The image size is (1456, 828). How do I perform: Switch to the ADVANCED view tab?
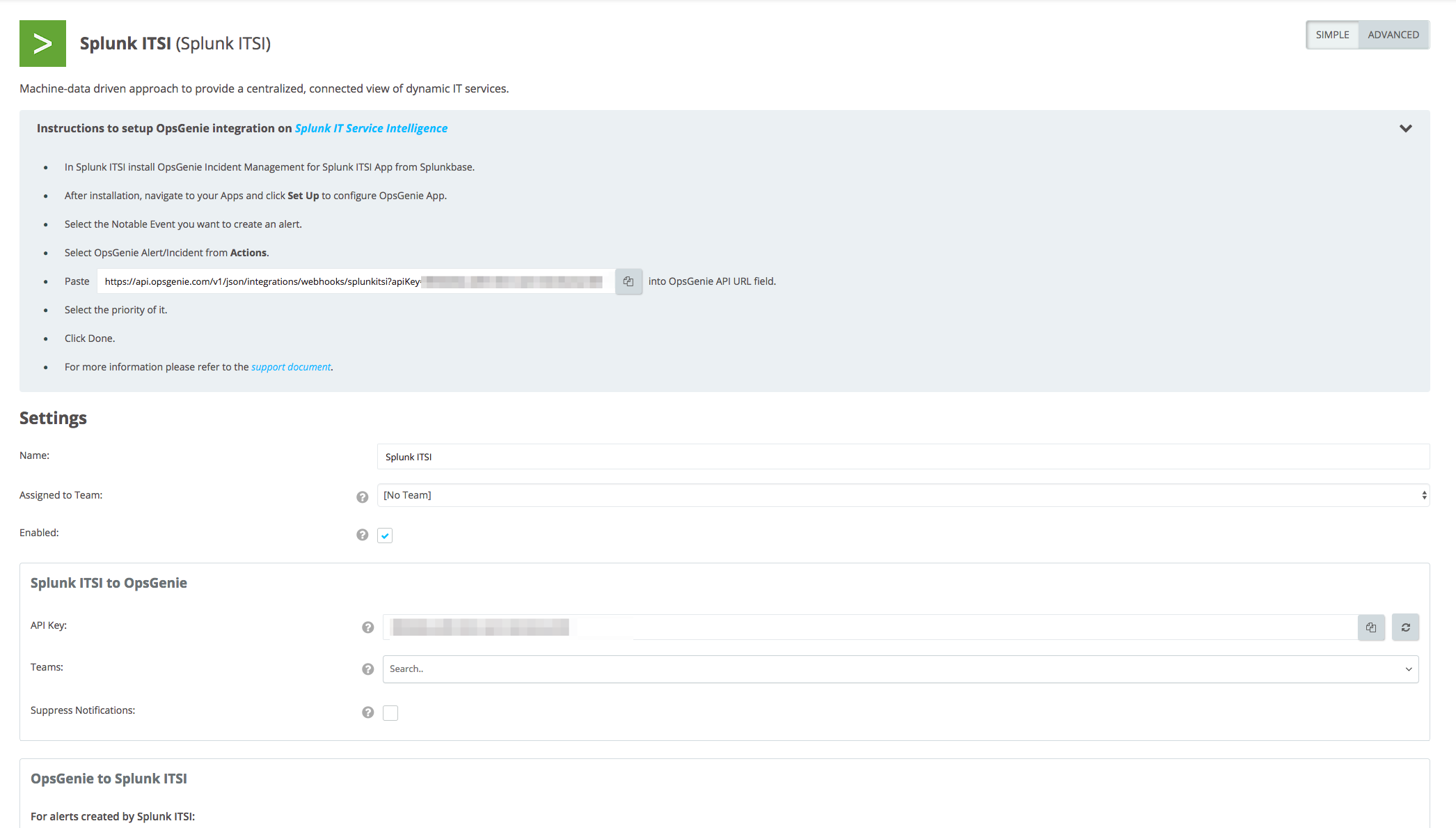point(1393,35)
